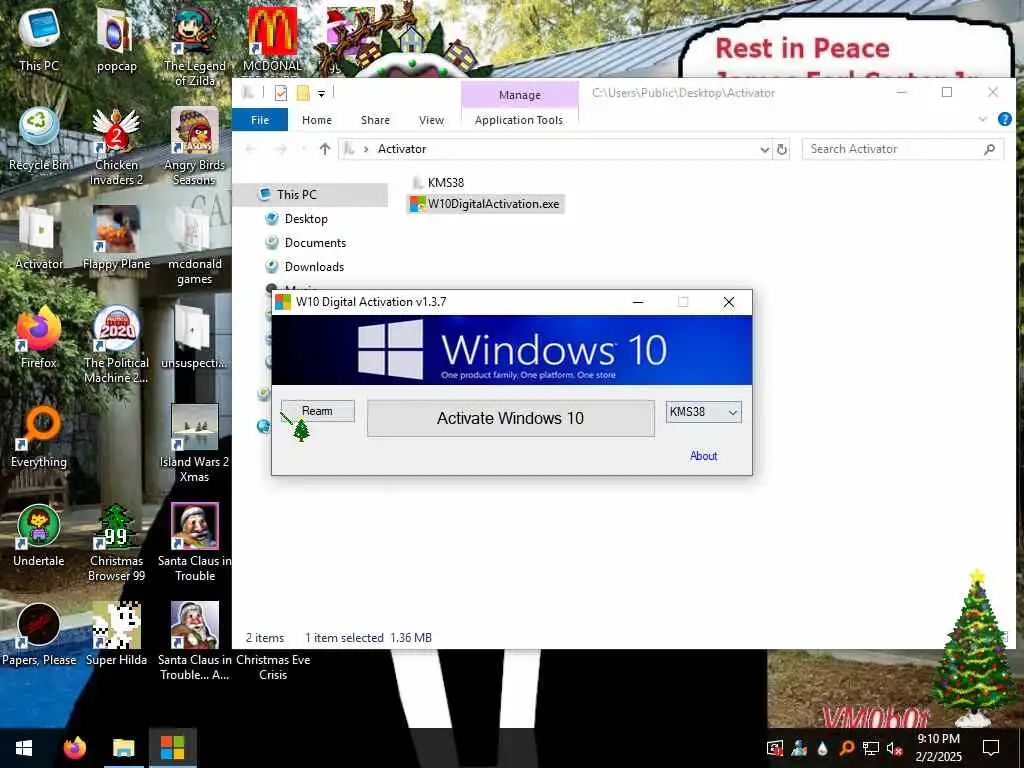
Task: Open the notification center icon
Action: point(991,748)
